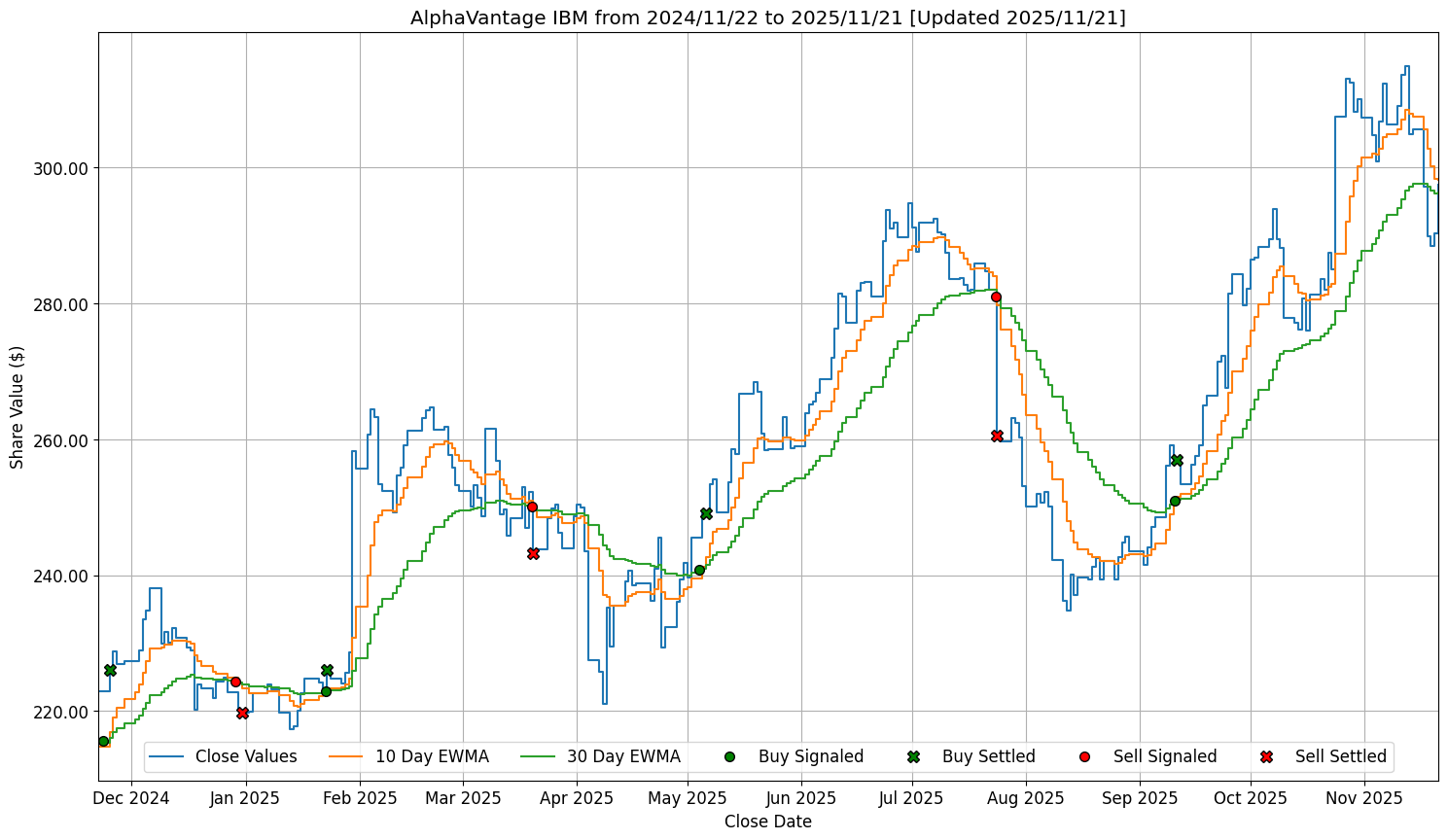Click the green Buy Signaled legend marker
Screen dimensions: 1448x840
point(729,756)
